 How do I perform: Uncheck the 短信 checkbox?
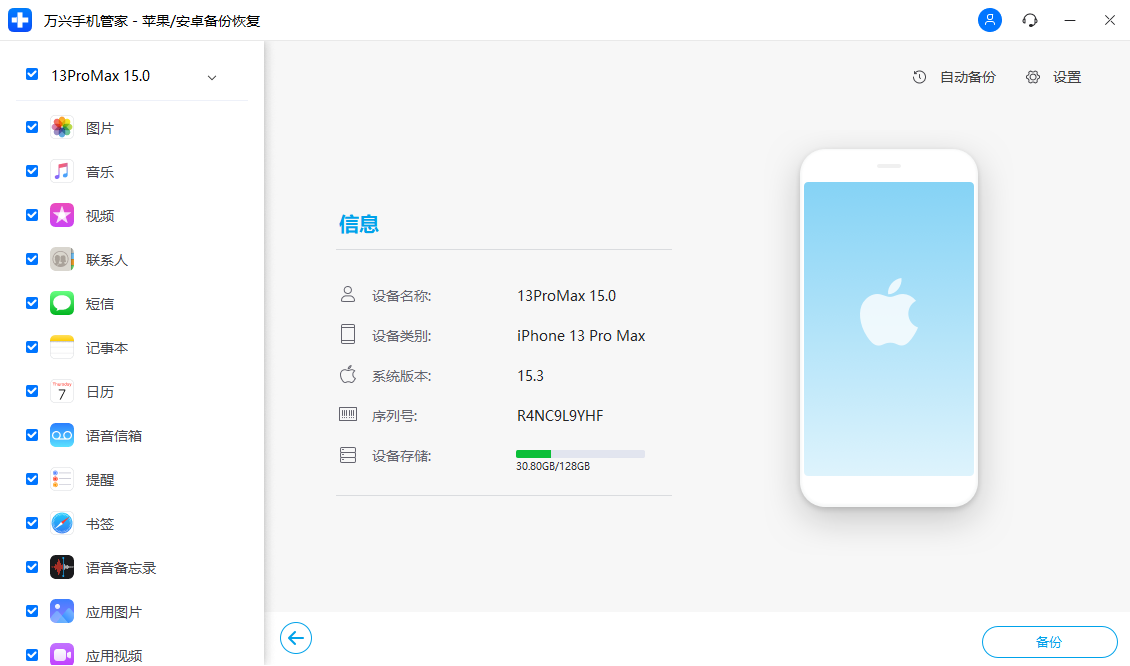click(x=32, y=303)
